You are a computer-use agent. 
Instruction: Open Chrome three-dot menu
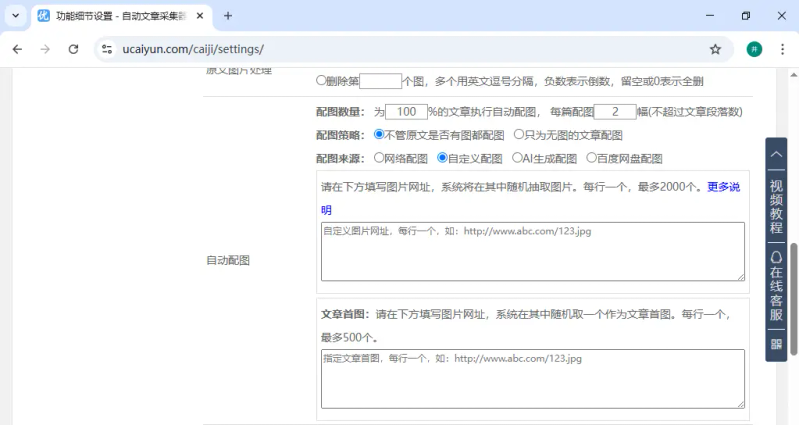click(783, 49)
